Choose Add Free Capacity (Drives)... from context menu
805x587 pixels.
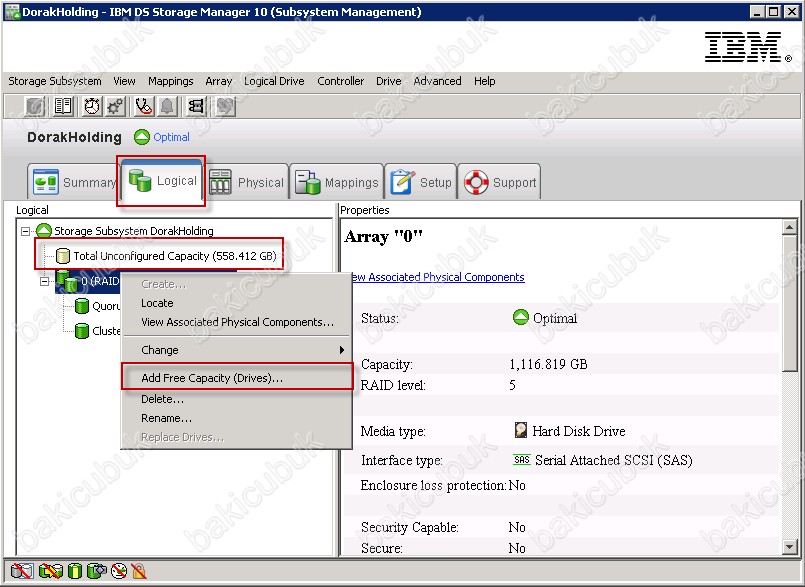pyautogui.click(x=237, y=378)
